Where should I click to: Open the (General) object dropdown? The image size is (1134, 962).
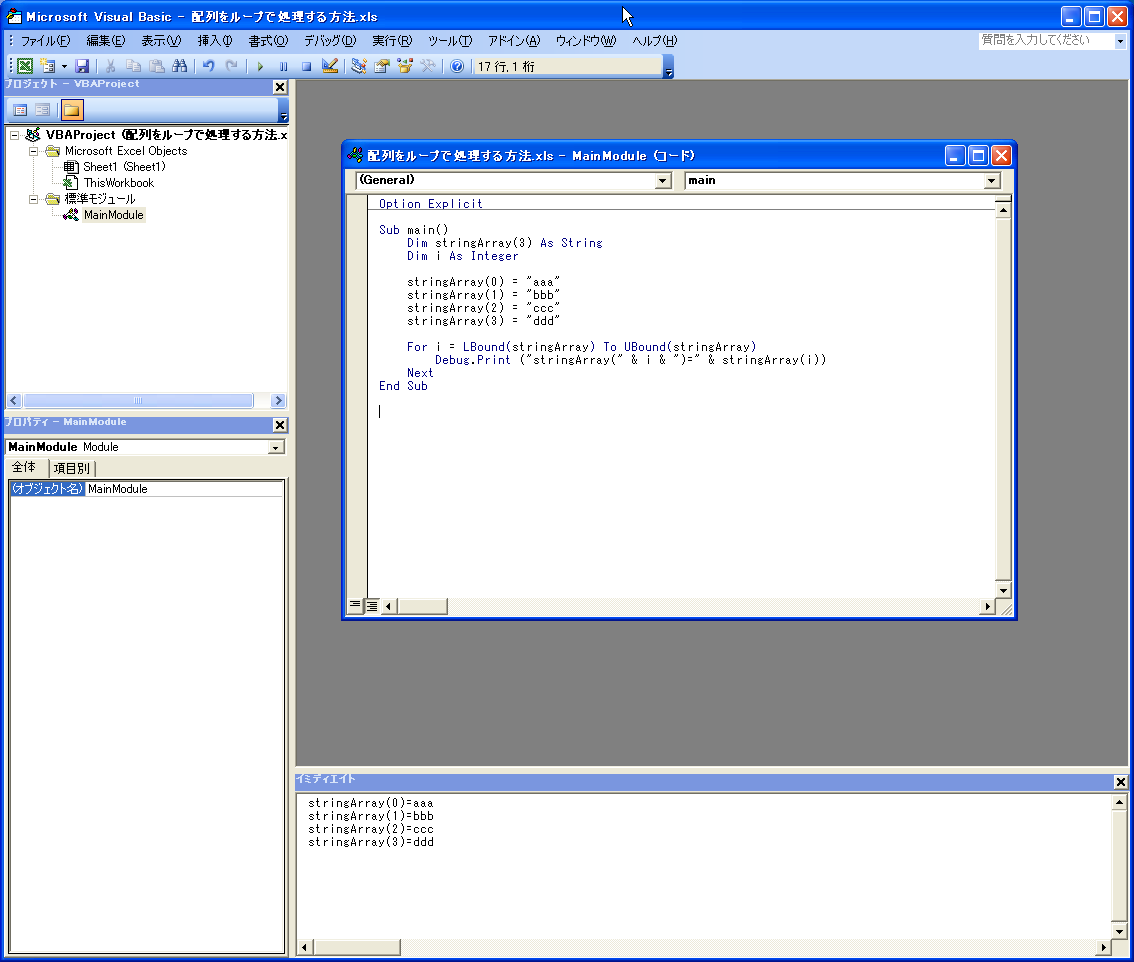663,181
